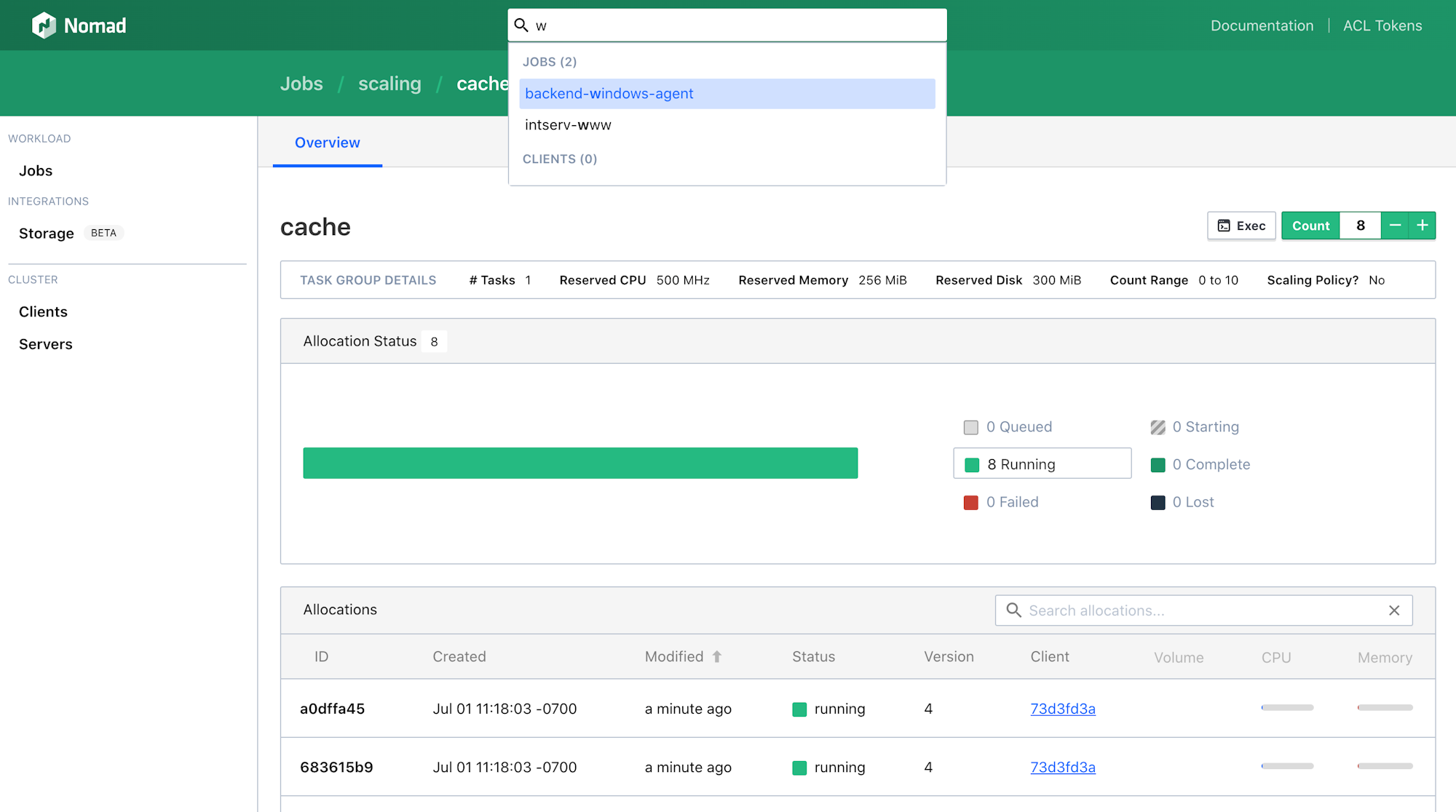Toggle the Count mode button
The image size is (1456, 812).
pyautogui.click(x=1310, y=226)
